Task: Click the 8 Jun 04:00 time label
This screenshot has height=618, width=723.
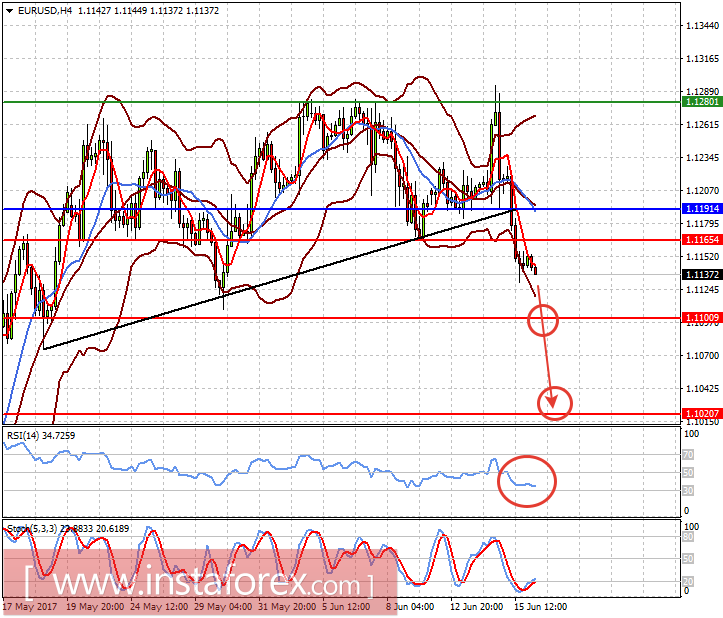Action: (x=410, y=606)
